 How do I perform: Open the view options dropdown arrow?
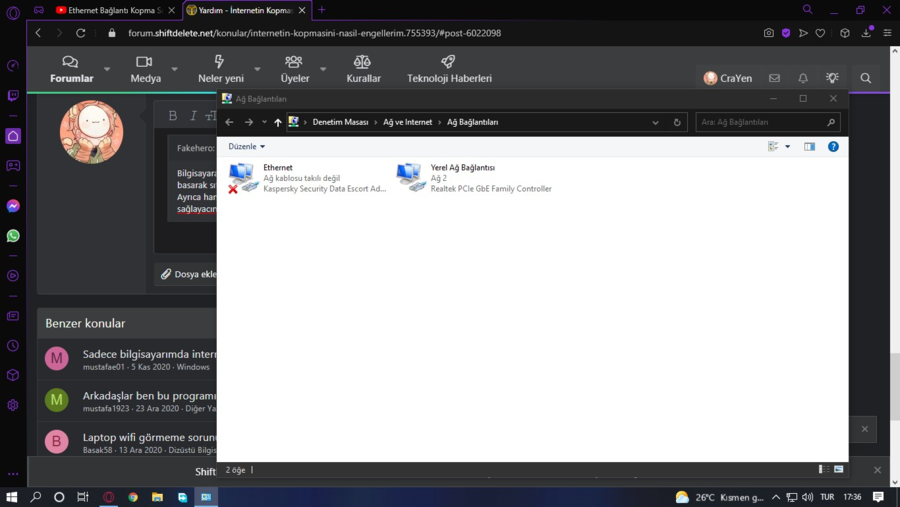[788, 147]
